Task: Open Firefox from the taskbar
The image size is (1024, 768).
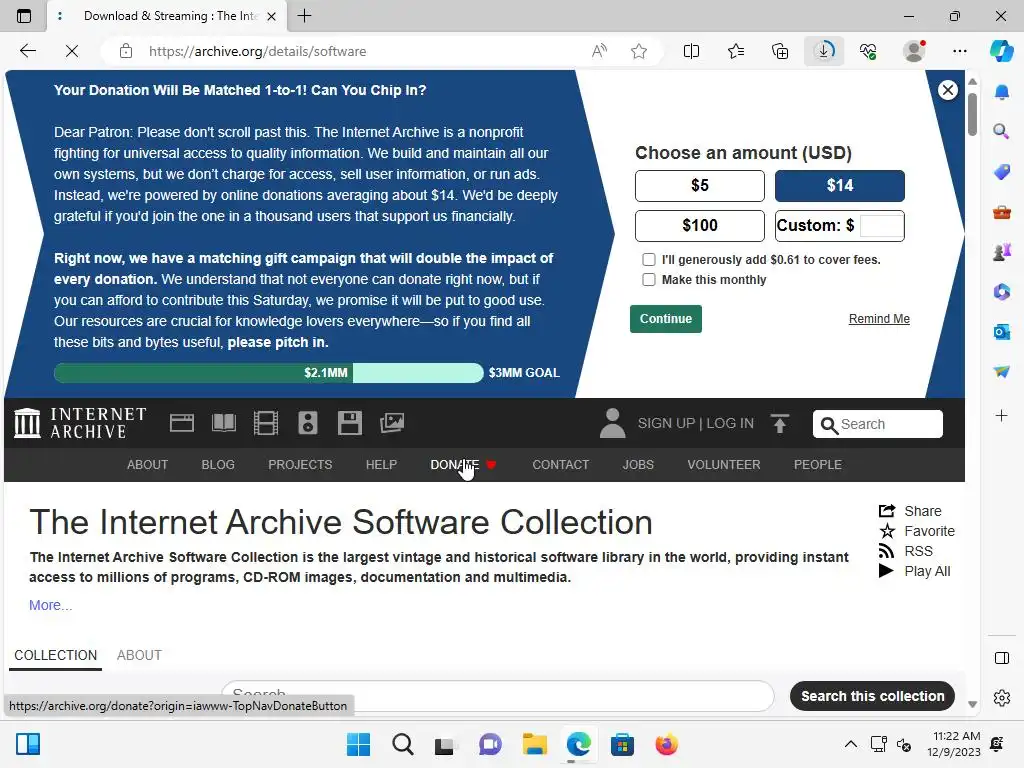Action: click(666, 744)
